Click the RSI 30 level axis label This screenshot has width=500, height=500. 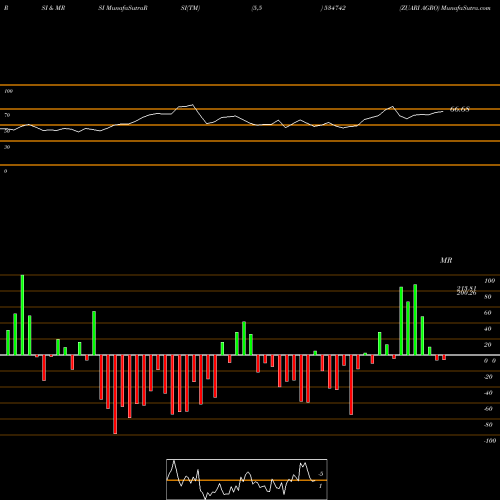(7, 147)
